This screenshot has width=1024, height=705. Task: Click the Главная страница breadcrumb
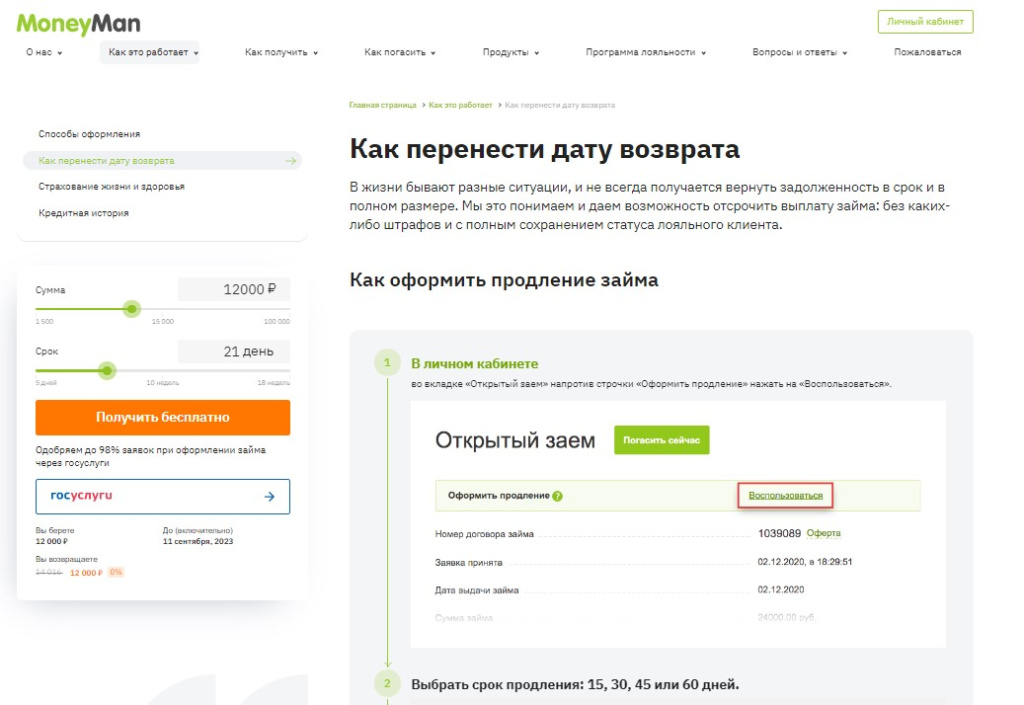[383, 105]
